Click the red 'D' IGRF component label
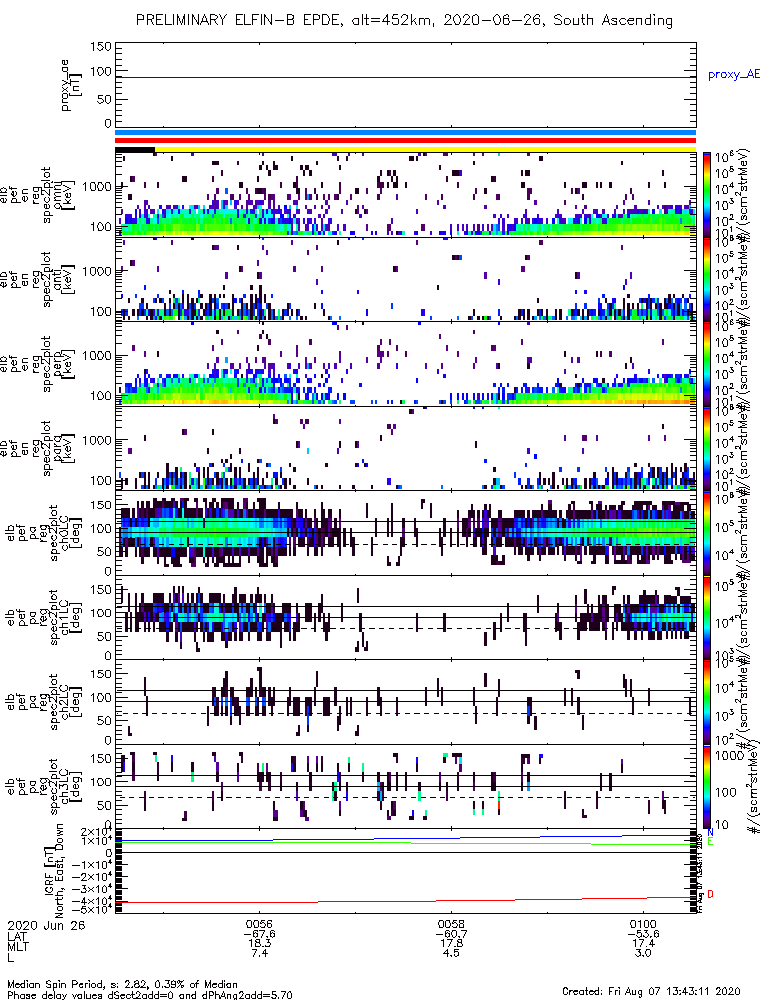Image resolution: width=775 pixels, height=1000 pixels. [x=711, y=894]
